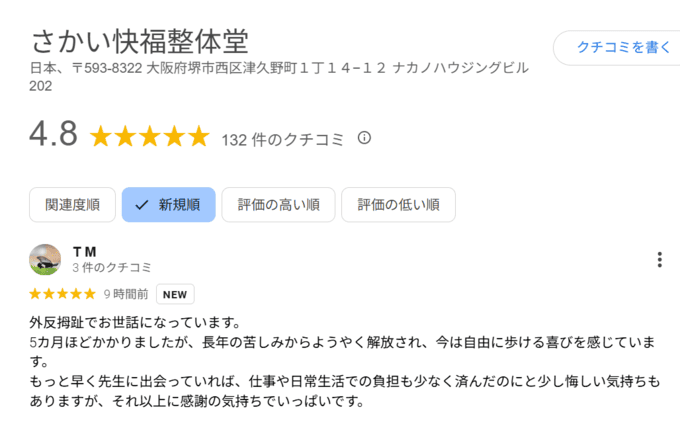Click the checkmark icon in 新規順 chip

142,205
